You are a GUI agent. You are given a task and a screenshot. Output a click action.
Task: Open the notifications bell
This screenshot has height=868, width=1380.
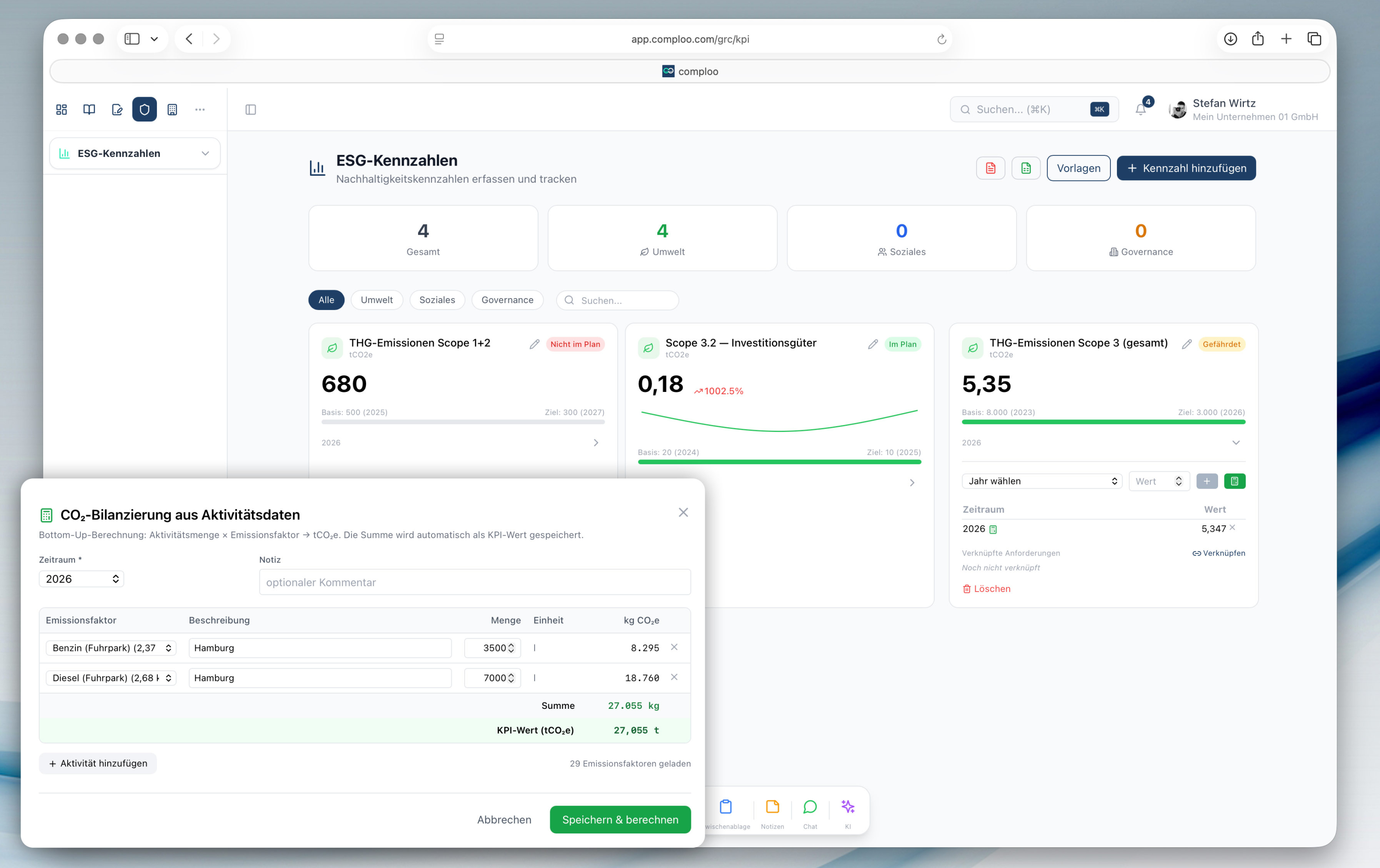[x=1140, y=109]
